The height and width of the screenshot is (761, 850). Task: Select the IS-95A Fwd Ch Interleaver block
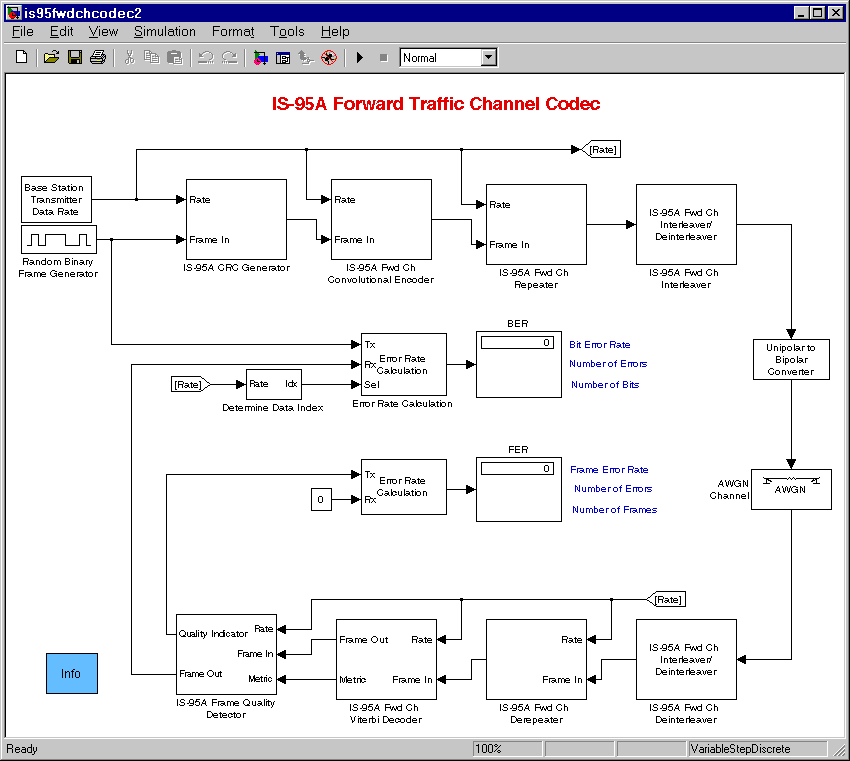686,224
